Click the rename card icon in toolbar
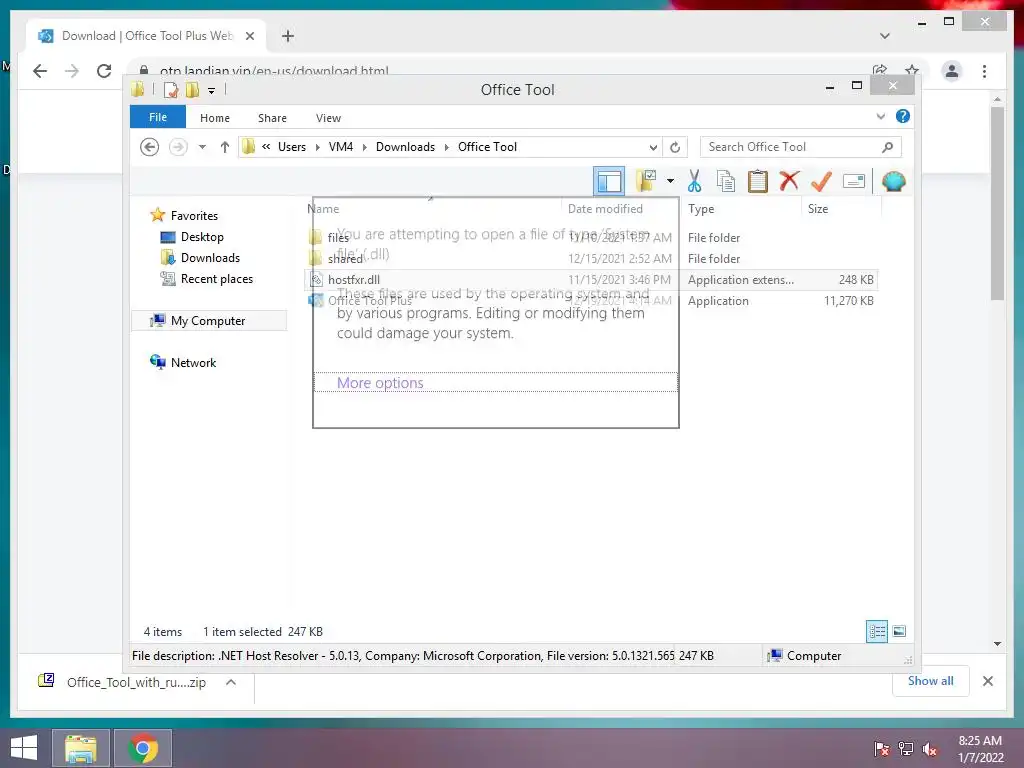The width and height of the screenshot is (1024, 768). point(854,181)
